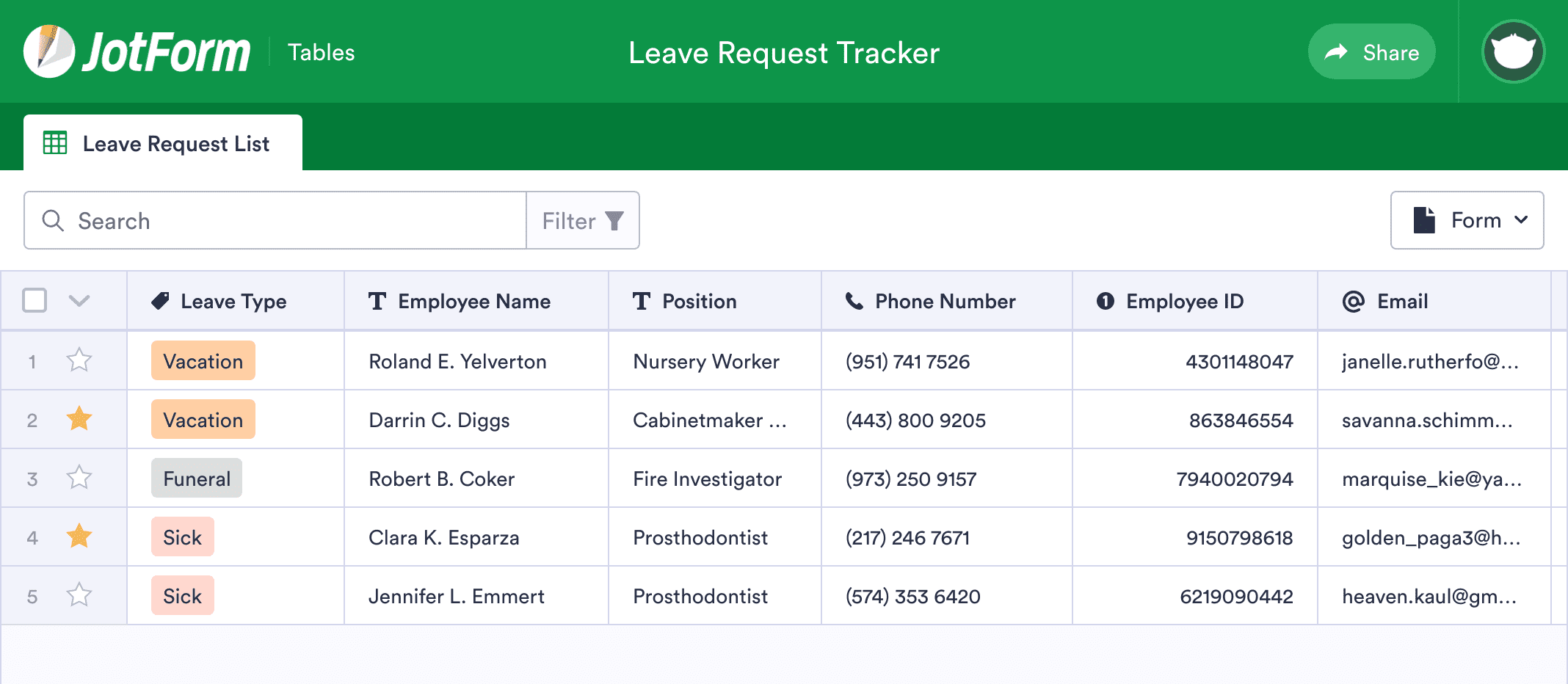This screenshot has height=684, width=1568.
Task: Switch to the Leave Request List tab
Action: tap(176, 143)
